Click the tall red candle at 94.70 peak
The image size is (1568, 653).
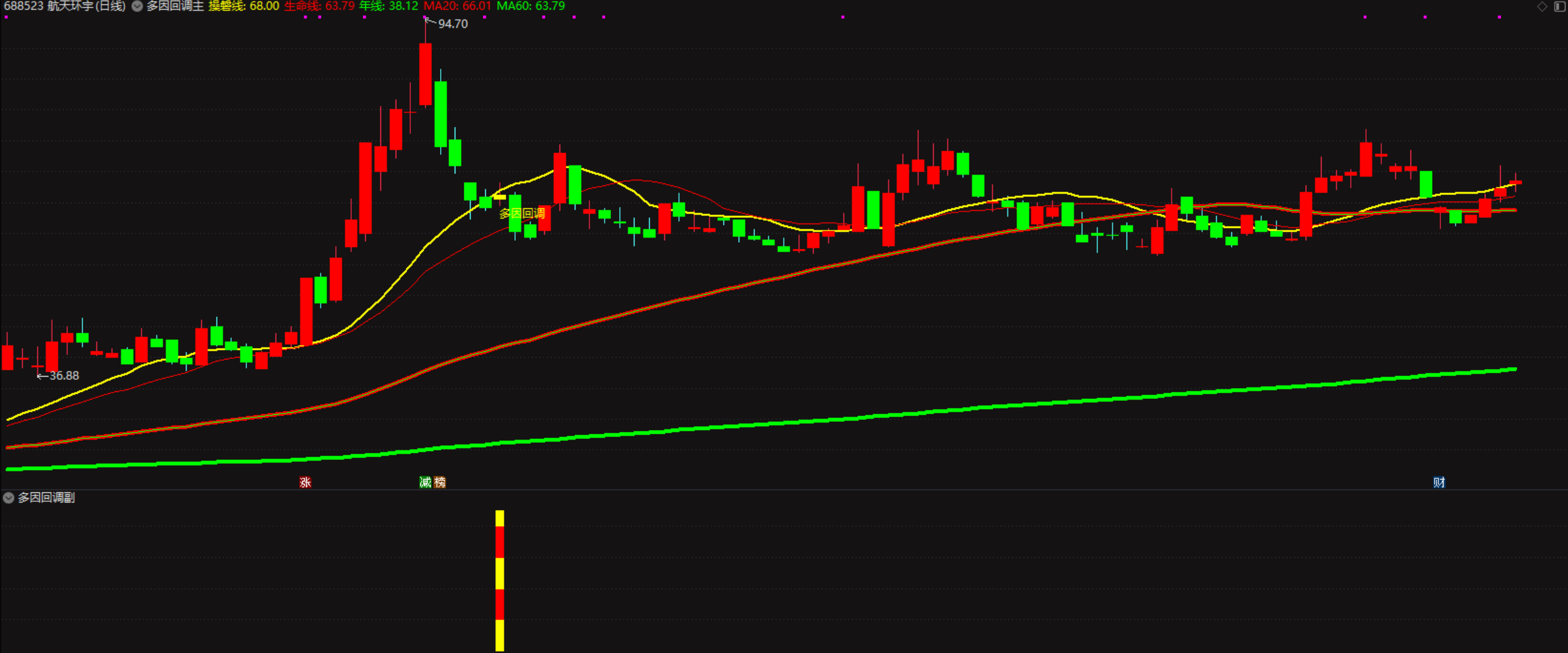tap(426, 74)
